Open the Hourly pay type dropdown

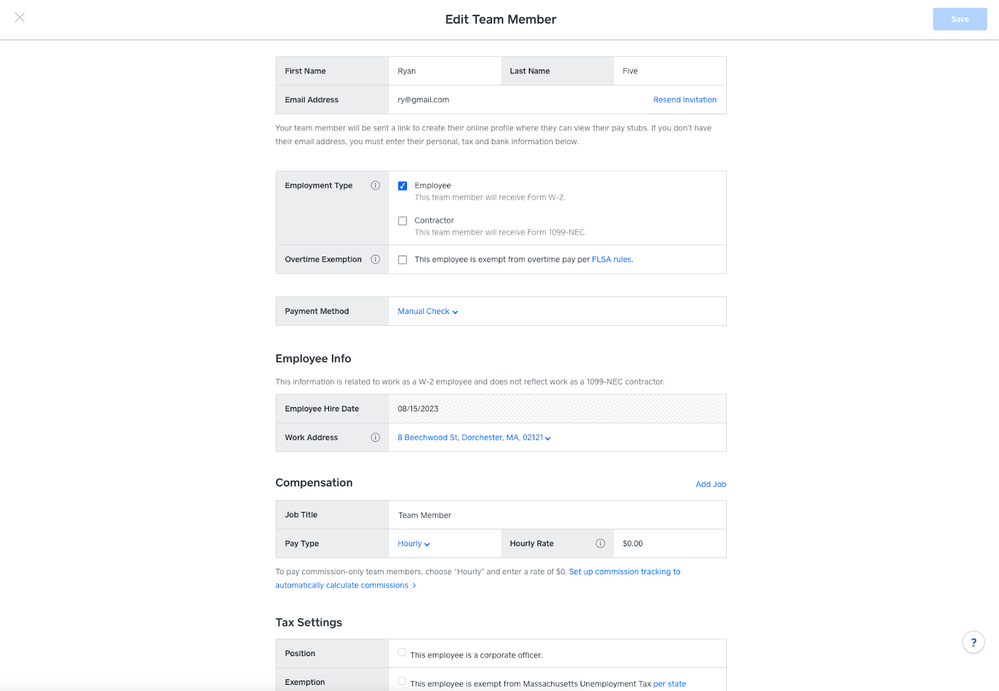tap(414, 544)
